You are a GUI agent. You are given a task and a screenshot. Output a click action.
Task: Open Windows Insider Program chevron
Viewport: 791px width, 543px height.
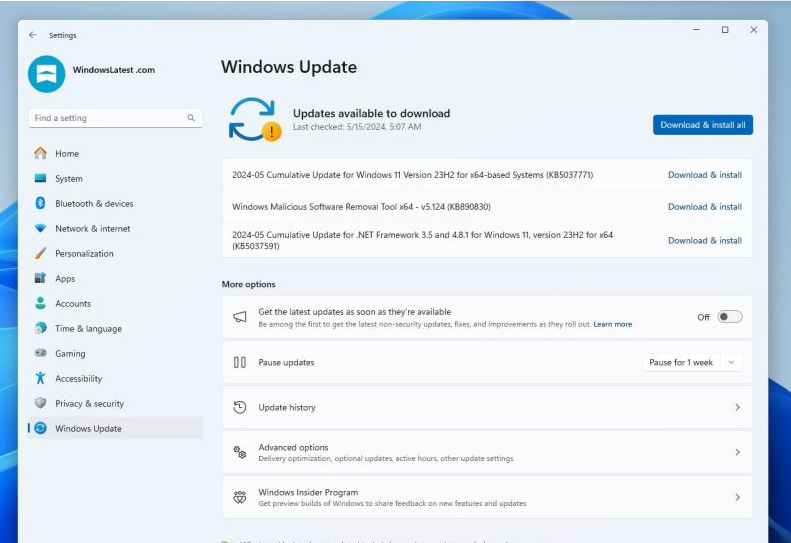737,497
